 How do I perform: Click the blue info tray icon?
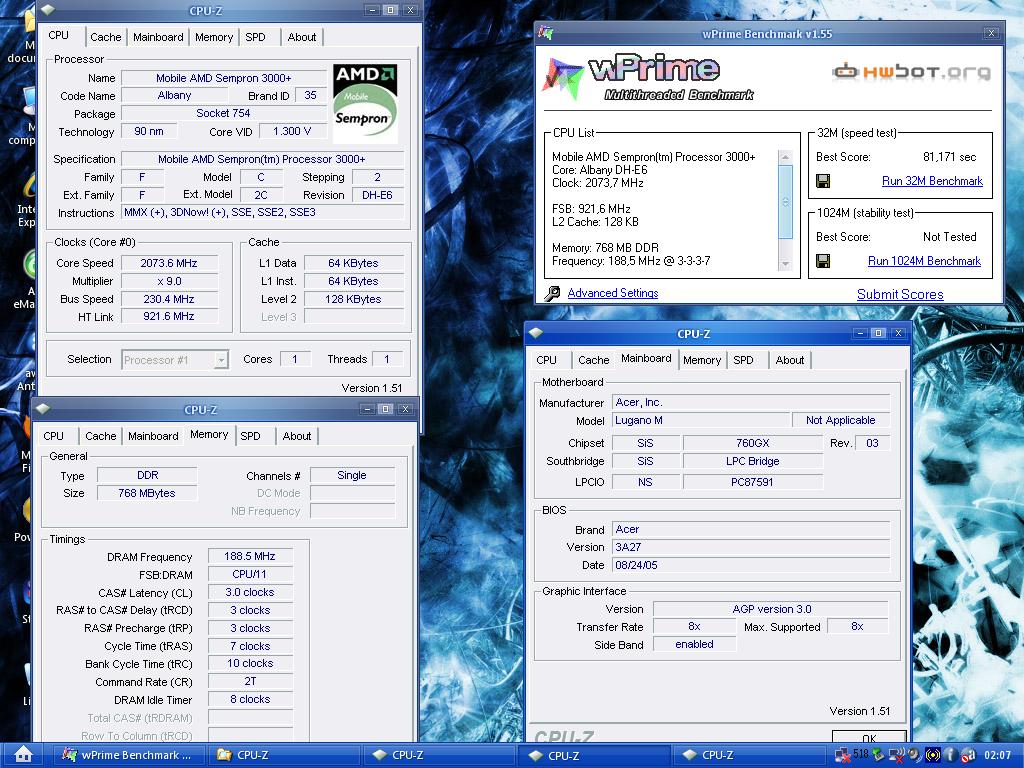tap(950, 755)
